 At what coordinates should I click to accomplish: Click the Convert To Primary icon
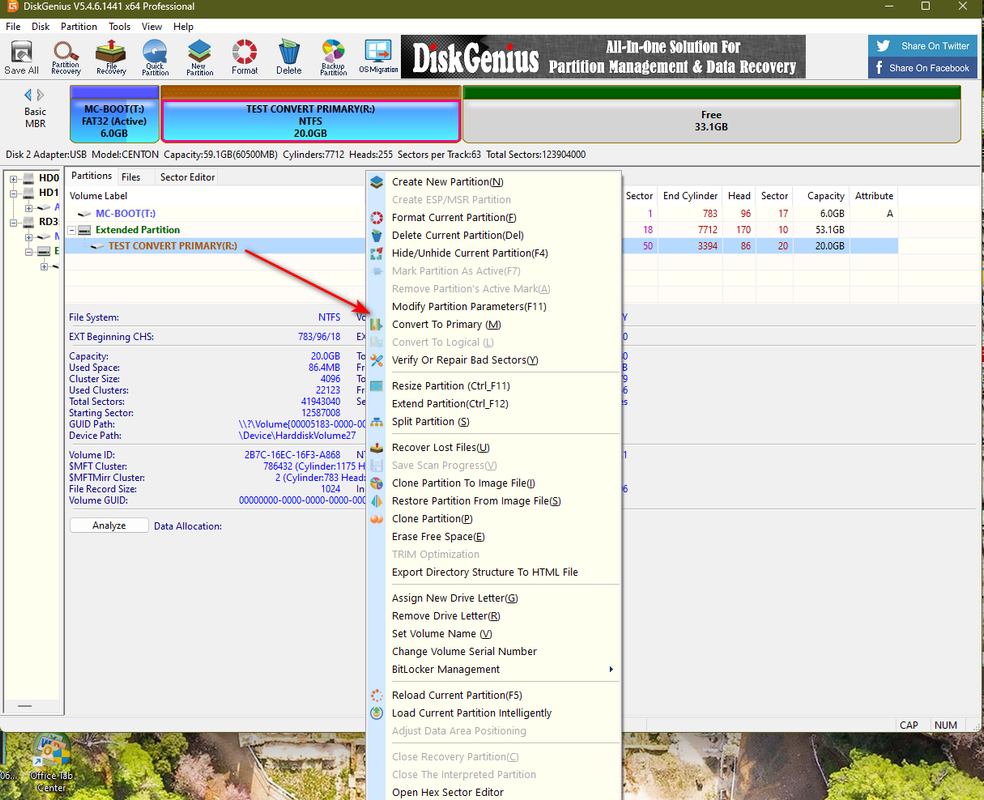click(x=377, y=324)
